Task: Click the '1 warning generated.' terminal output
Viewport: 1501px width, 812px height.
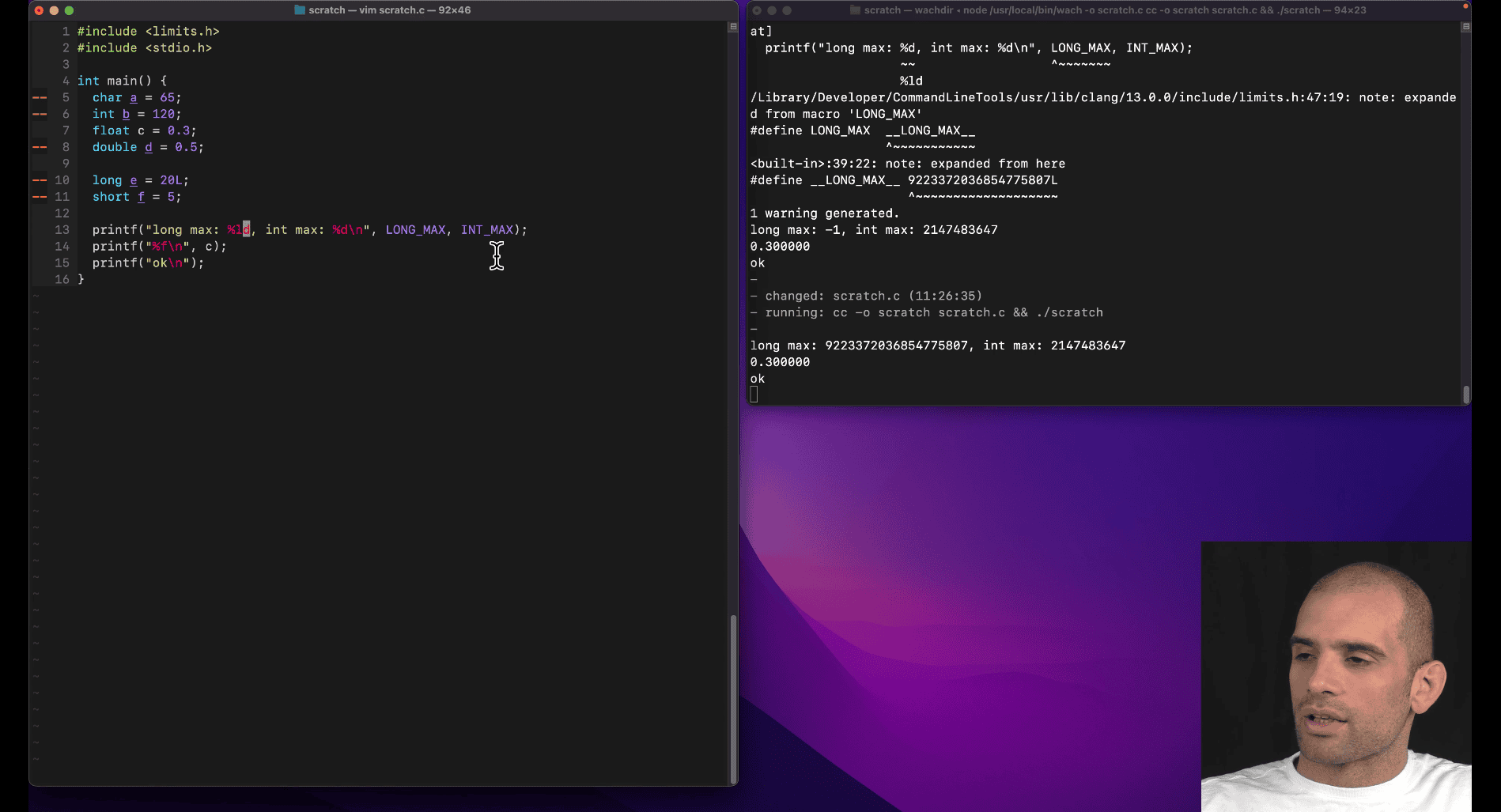Action: tap(824, 213)
